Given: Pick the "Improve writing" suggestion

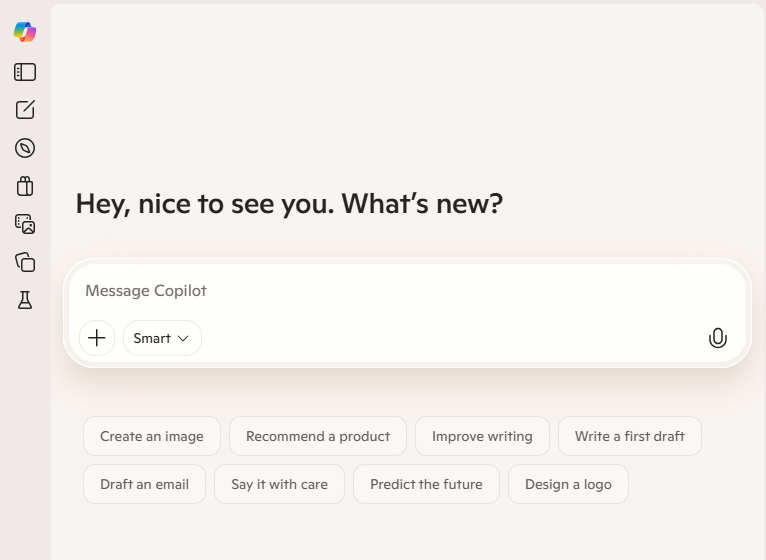Looking at the screenshot, I should 482,436.
